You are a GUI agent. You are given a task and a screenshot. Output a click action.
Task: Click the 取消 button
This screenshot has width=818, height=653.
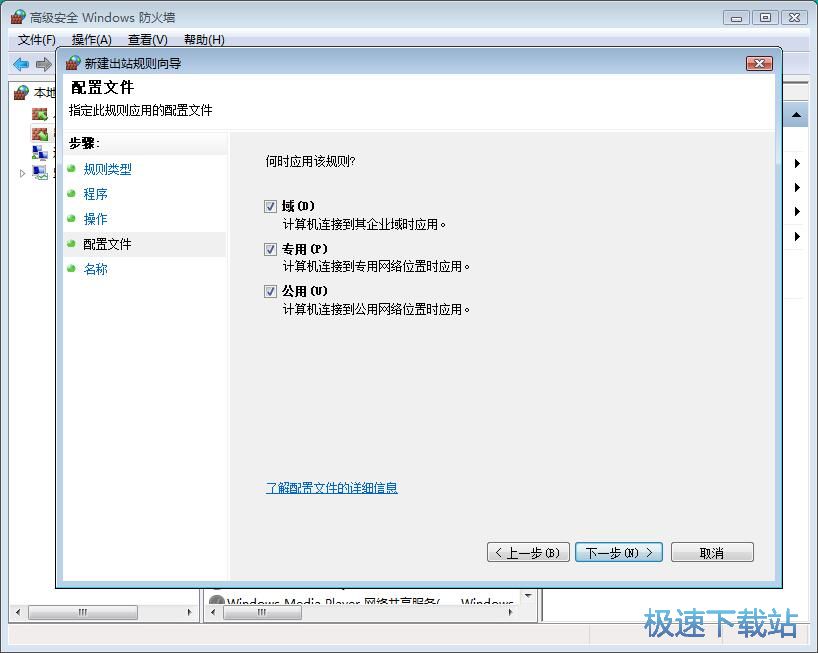[712, 552]
